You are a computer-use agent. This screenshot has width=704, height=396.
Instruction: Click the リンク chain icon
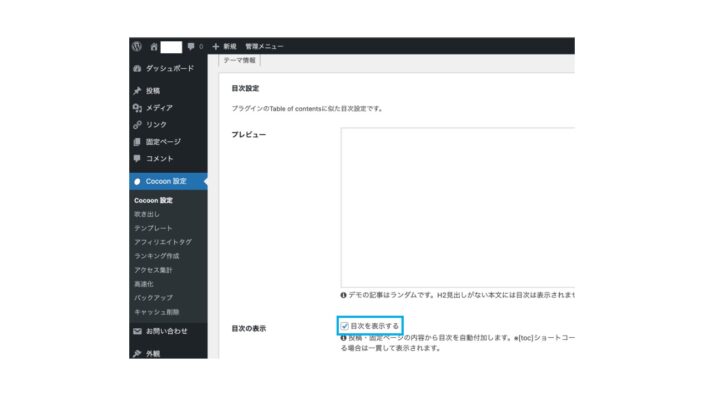[137, 125]
